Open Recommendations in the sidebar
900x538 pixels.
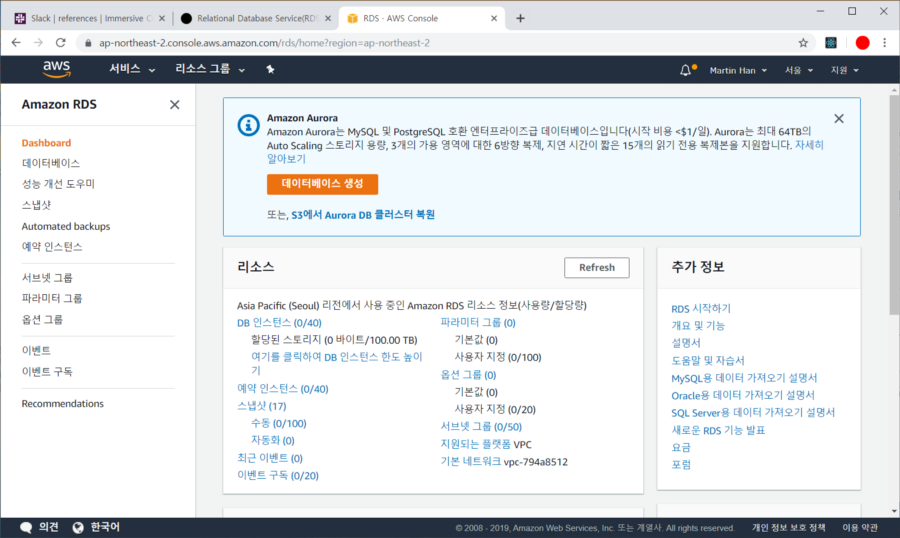(x=63, y=404)
